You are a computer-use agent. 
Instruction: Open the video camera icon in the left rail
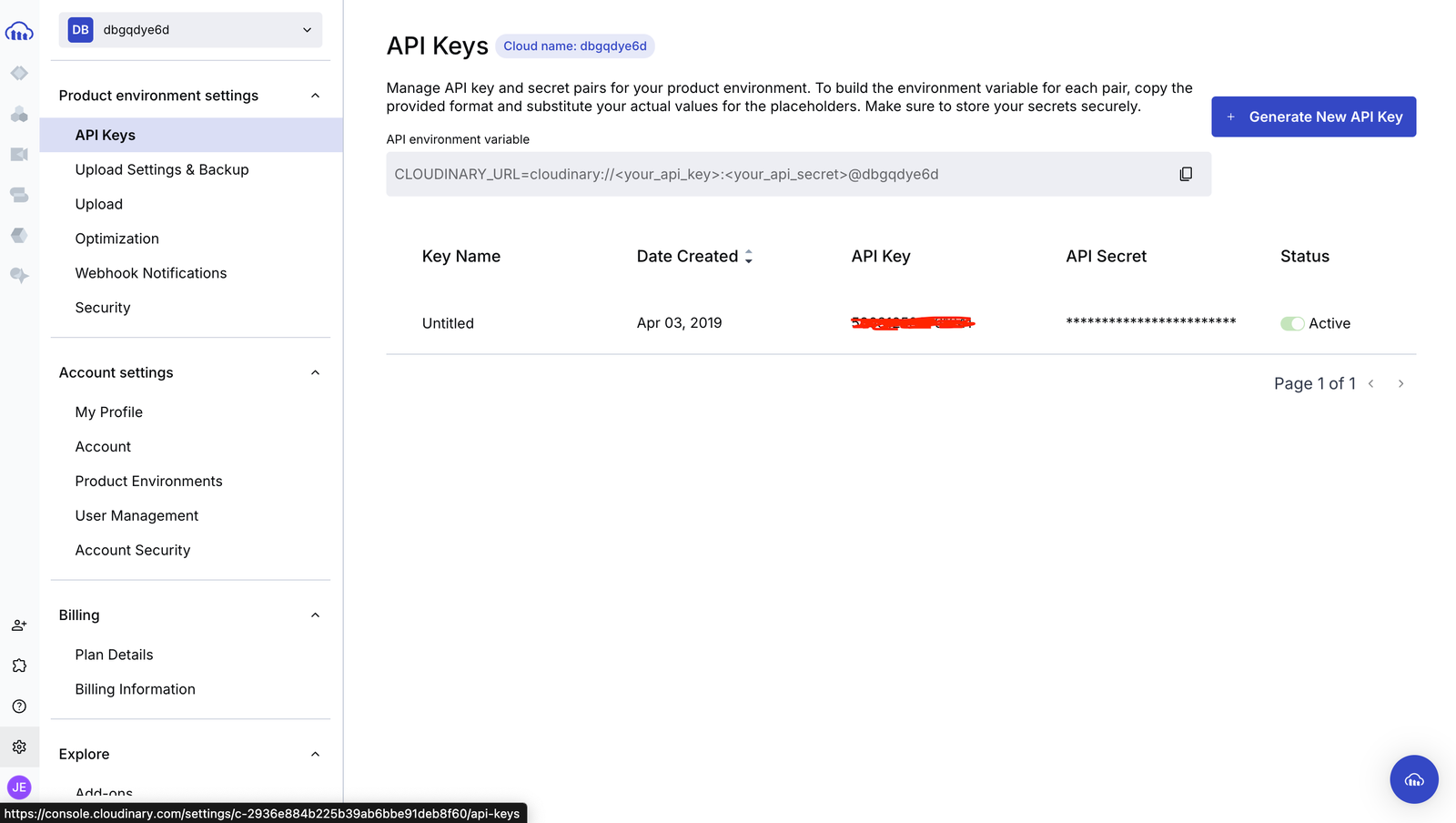point(19,155)
